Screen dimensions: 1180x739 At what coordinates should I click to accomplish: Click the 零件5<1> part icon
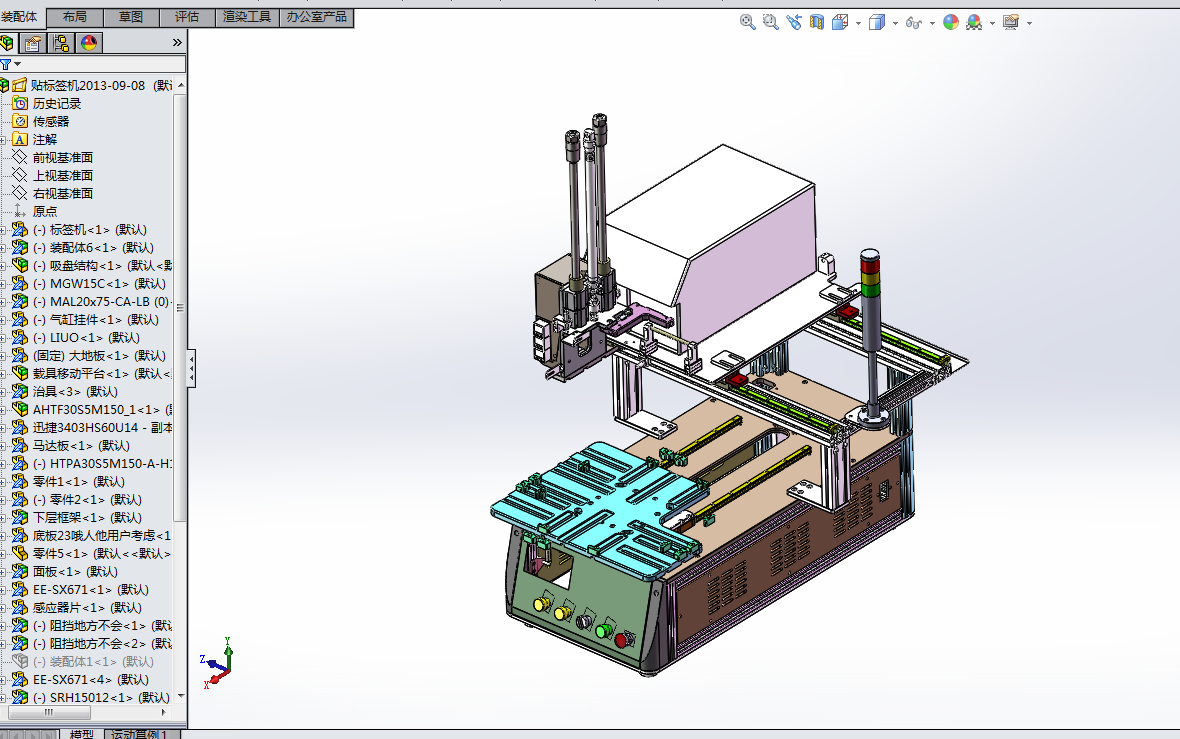pyautogui.click(x=20, y=554)
